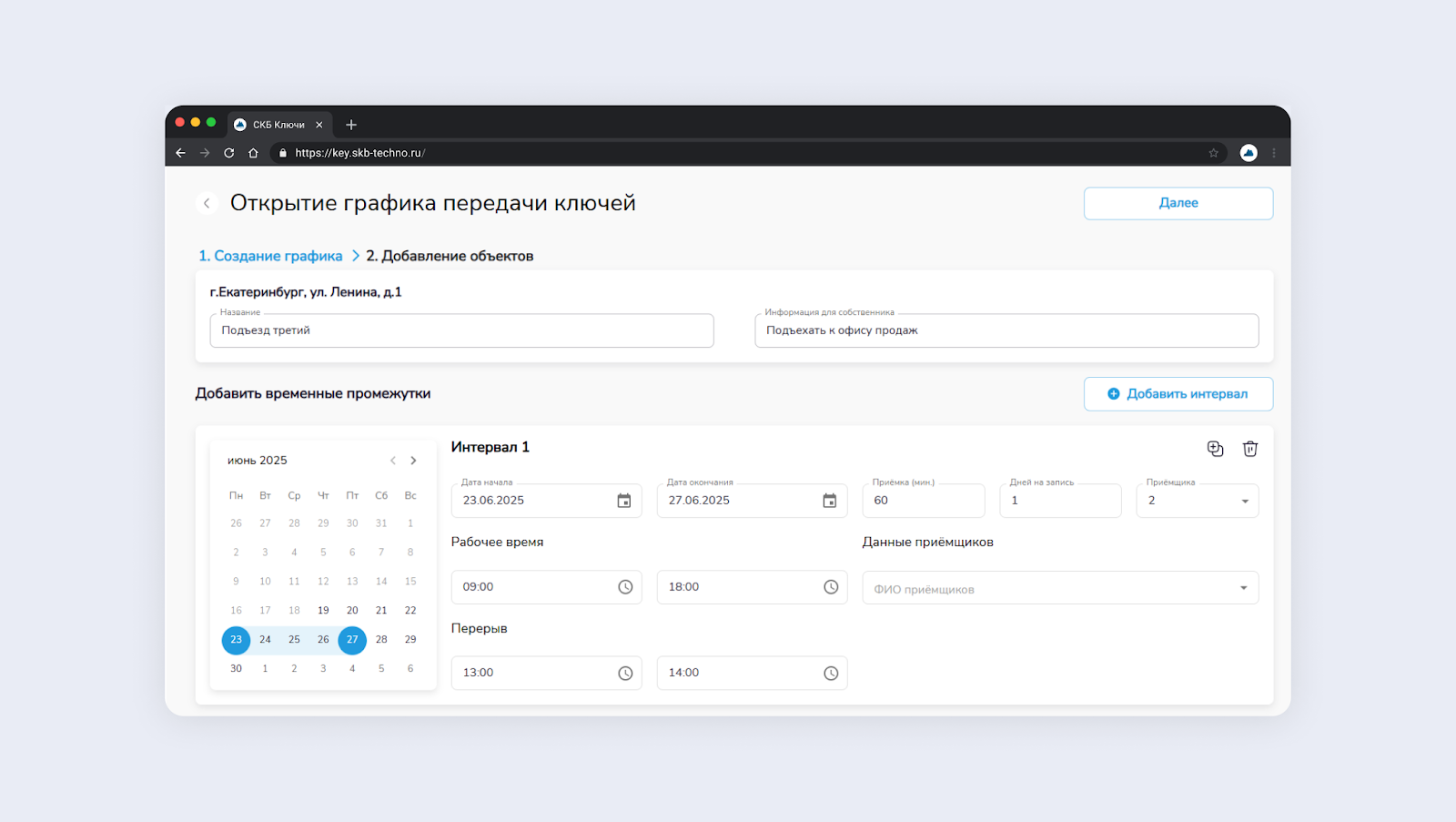Edit the Приёмка (мин.) field
The image size is (1456, 822).
coord(924,501)
